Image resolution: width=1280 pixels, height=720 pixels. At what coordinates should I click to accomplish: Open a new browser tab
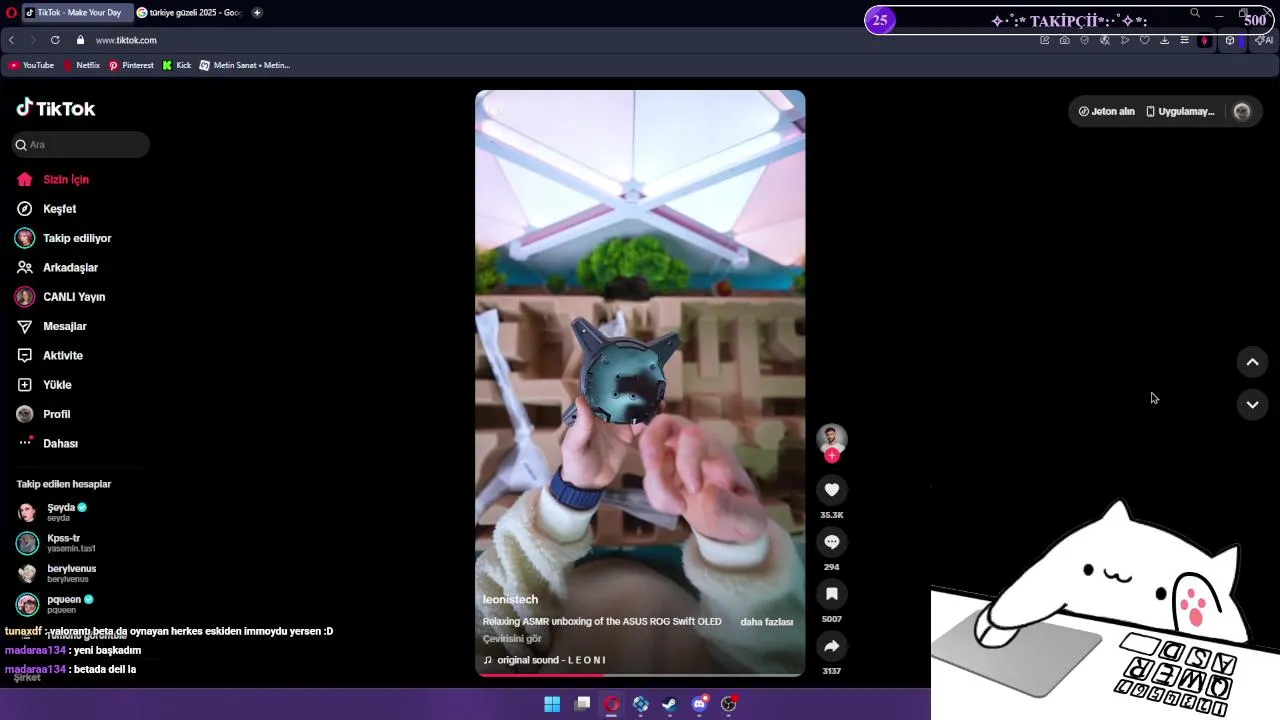(x=257, y=13)
